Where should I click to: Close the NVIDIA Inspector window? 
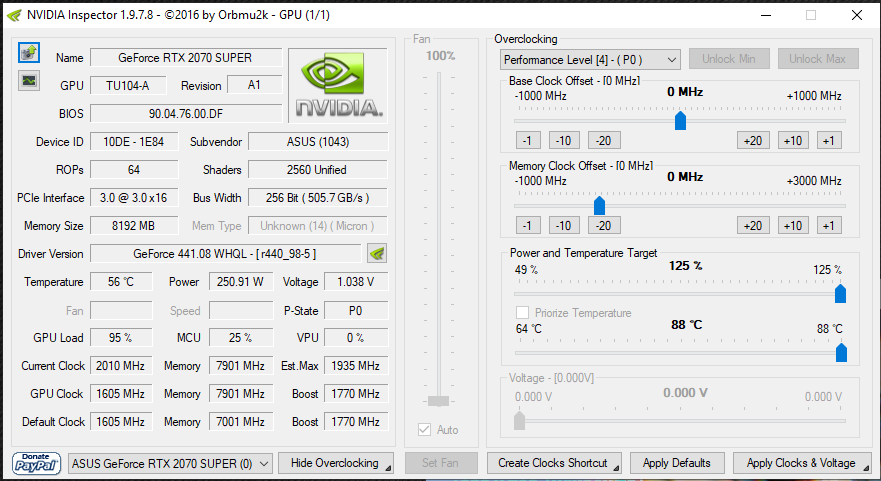pos(856,15)
